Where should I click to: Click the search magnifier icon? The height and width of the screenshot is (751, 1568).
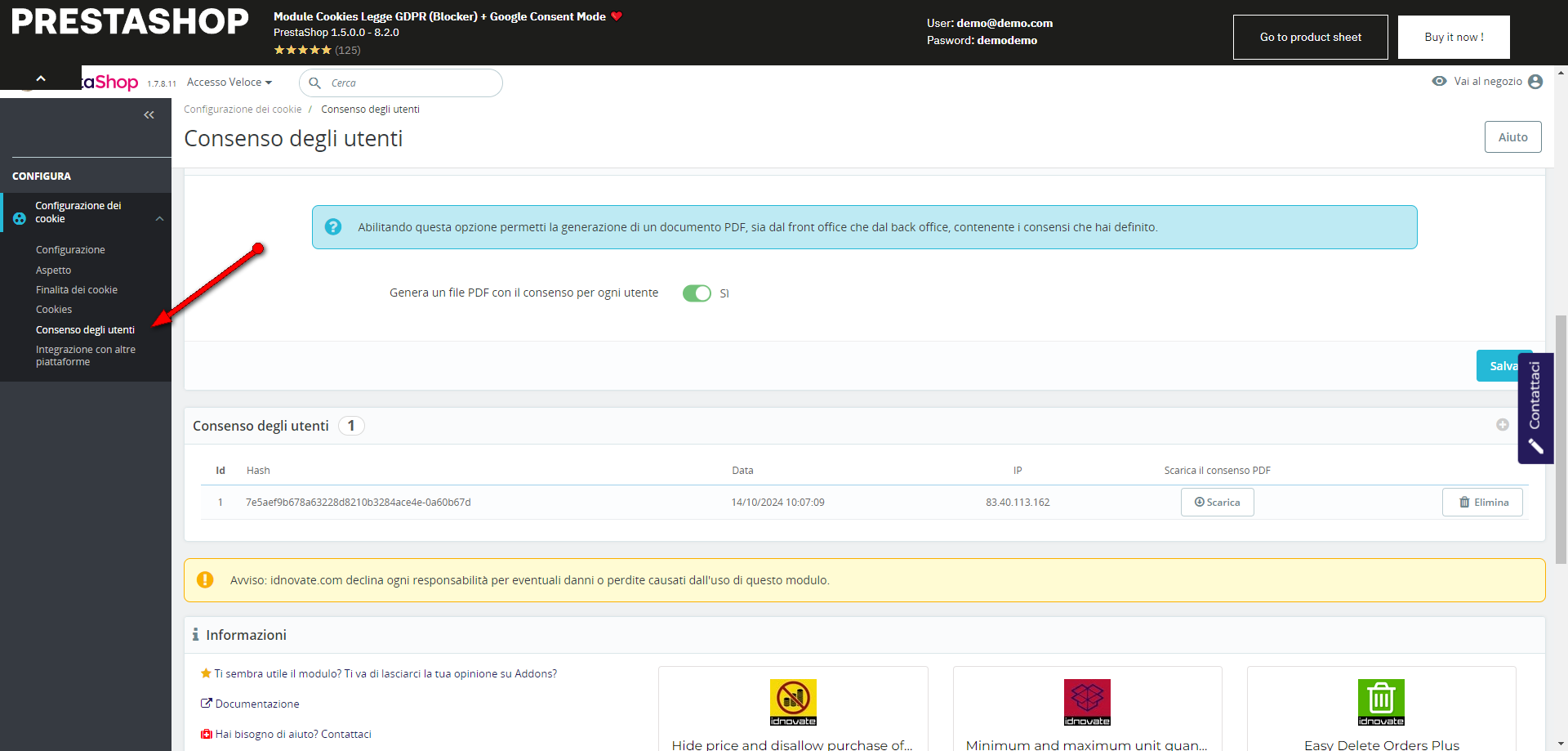coord(315,83)
